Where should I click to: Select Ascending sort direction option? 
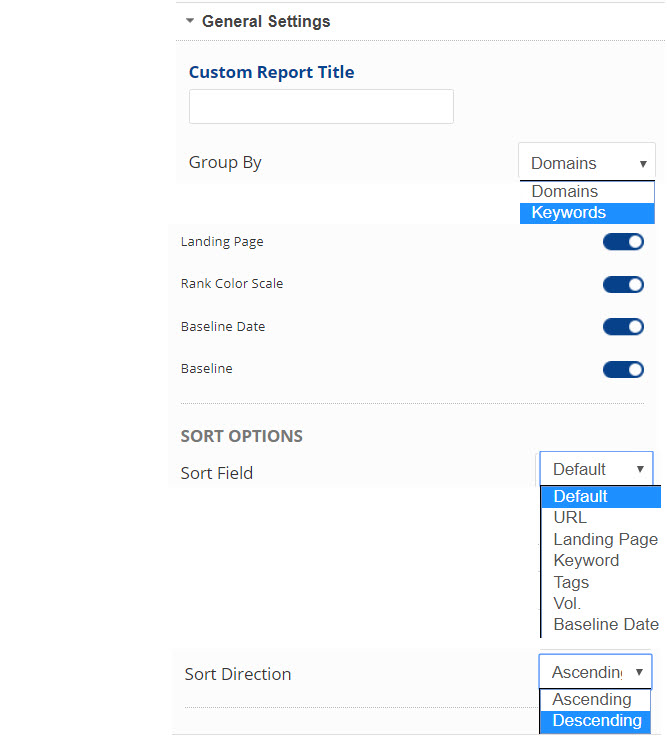594,700
